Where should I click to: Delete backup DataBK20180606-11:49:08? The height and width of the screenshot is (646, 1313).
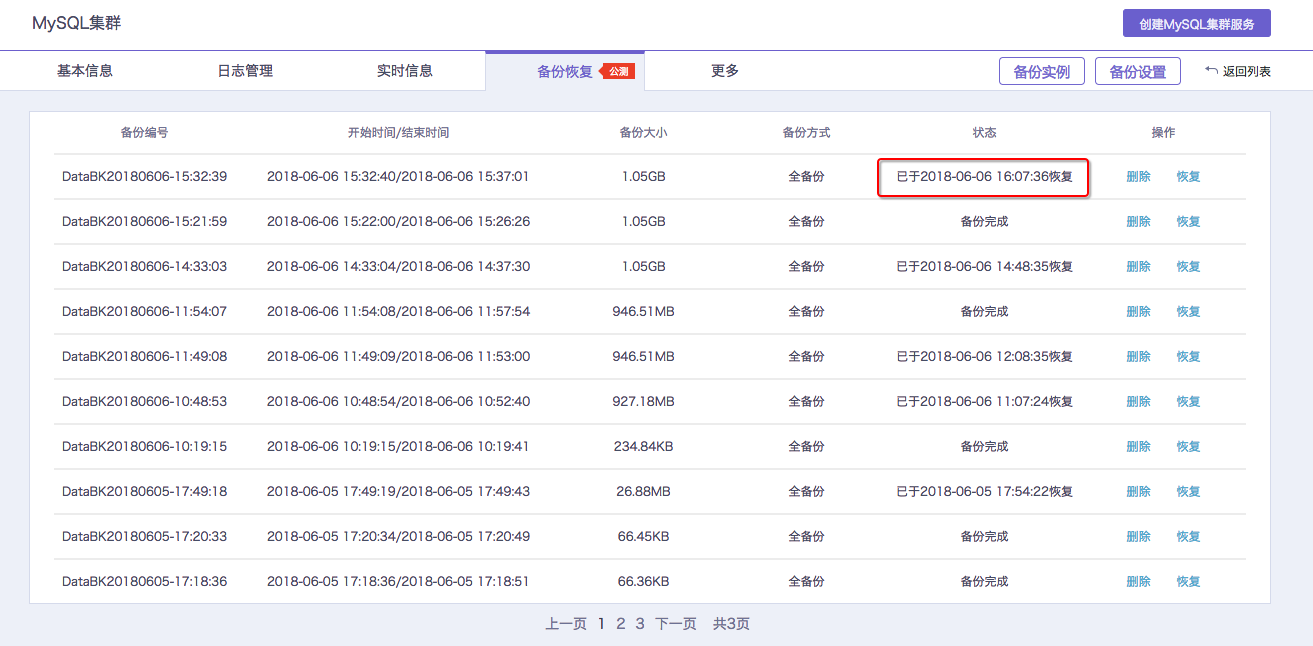pyautogui.click(x=1138, y=357)
